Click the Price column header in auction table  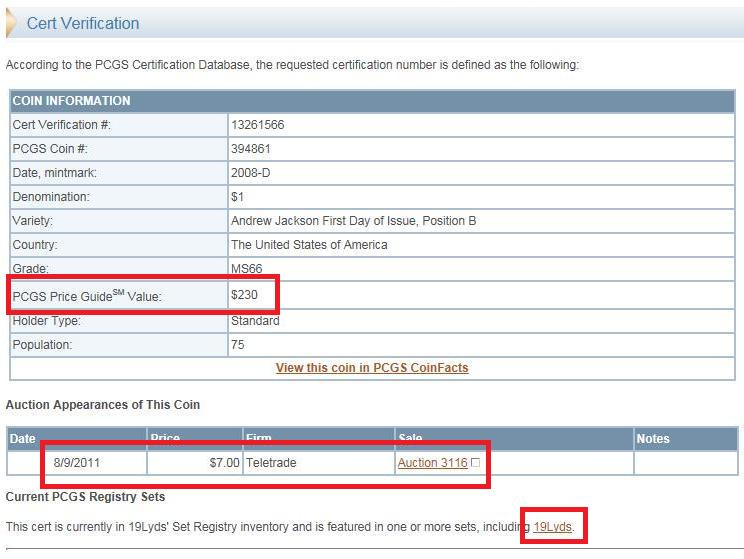pos(165,439)
